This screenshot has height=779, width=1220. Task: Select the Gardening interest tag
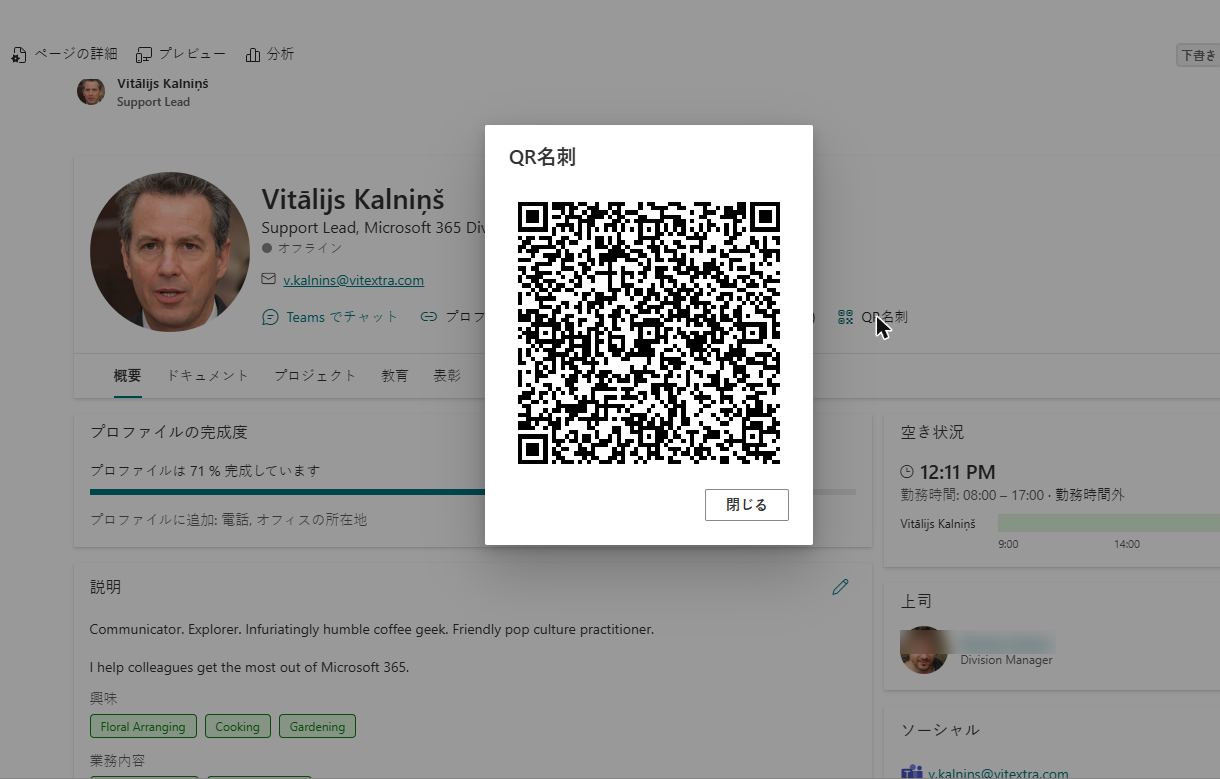coord(317,727)
